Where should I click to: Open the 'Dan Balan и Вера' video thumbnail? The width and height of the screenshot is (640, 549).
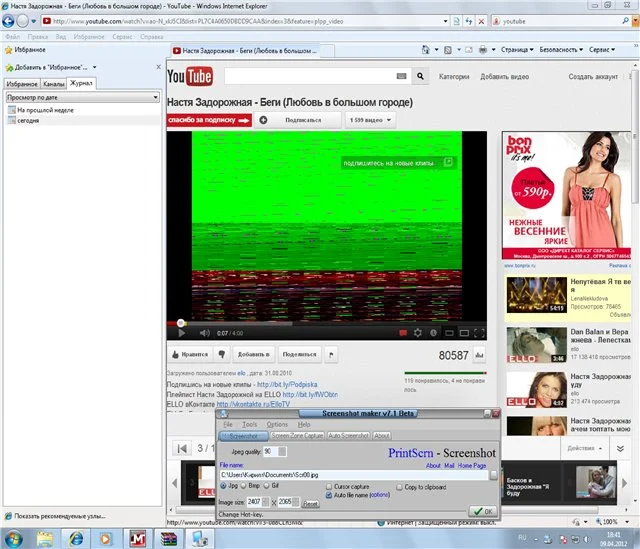point(537,345)
